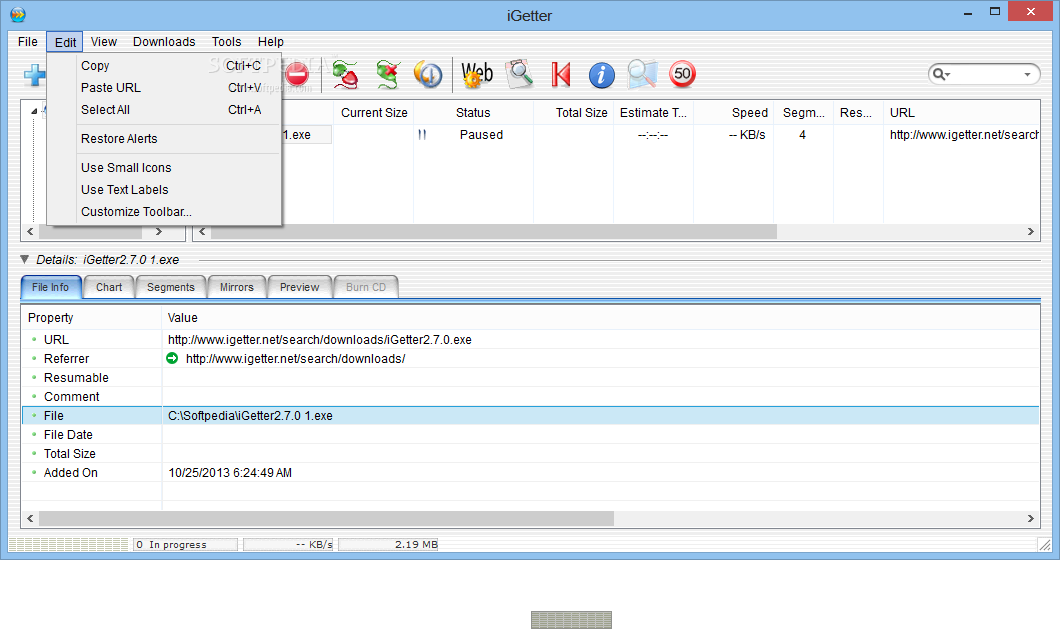Choose Use Small Icons entry

click(164, 168)
